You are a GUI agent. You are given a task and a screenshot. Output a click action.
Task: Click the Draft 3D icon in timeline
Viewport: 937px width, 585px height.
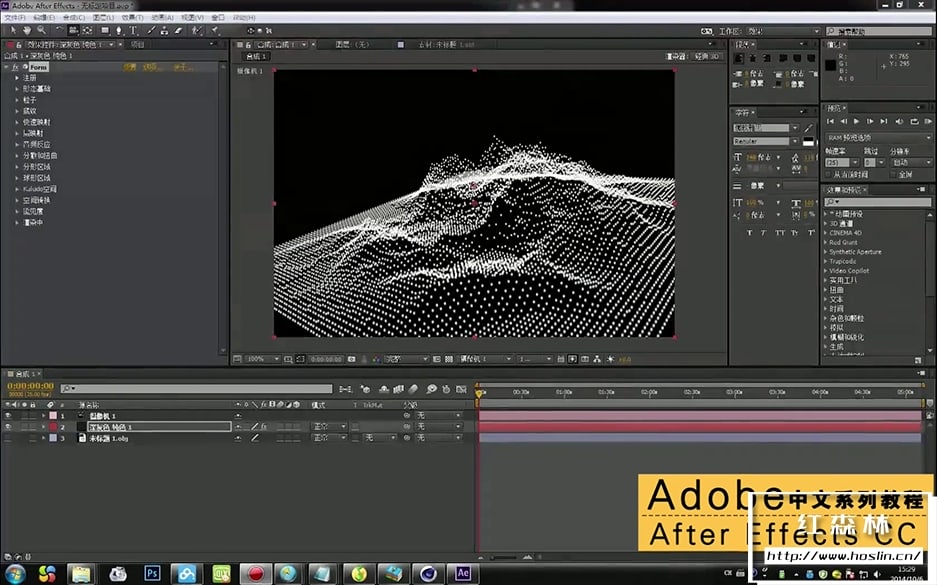[x=365, y=389]
